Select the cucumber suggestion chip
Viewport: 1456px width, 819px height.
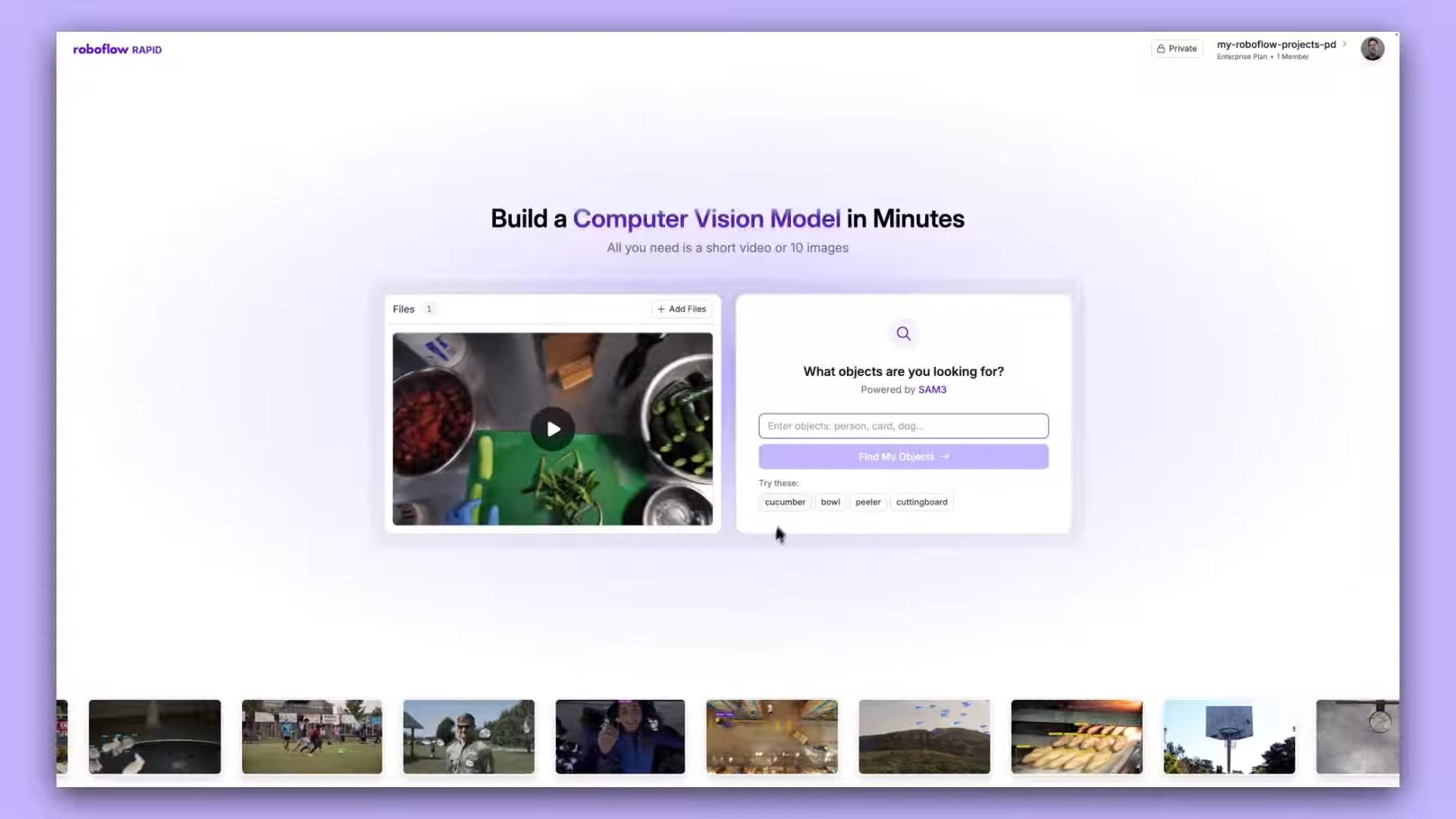[785, 502]
